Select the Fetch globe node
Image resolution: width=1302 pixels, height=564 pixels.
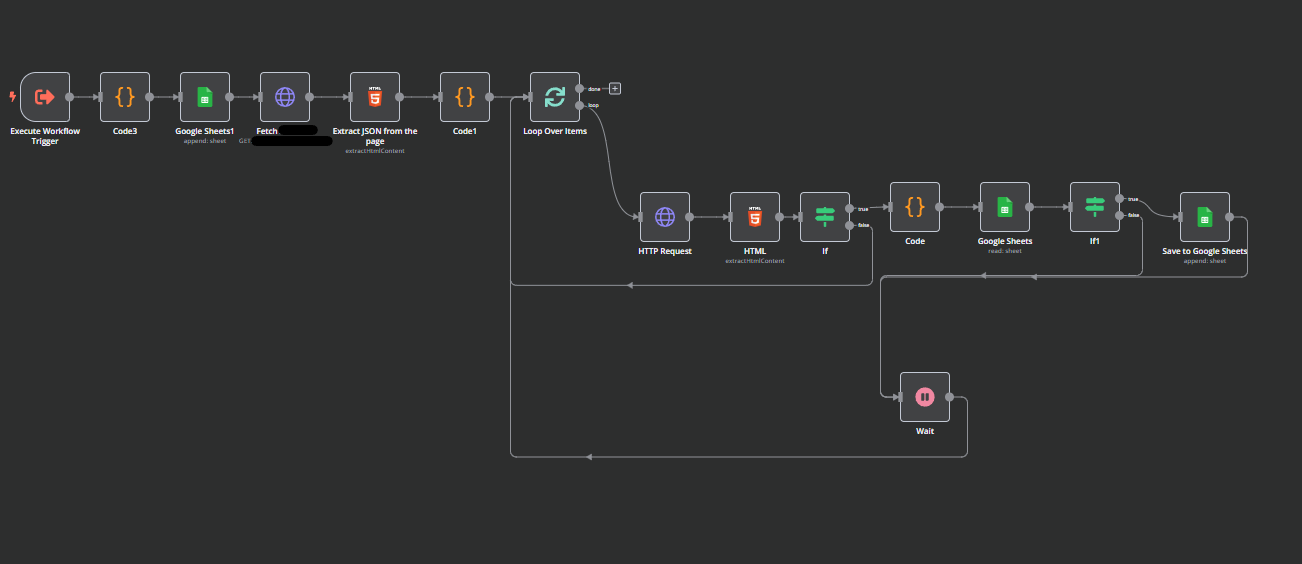285,97
